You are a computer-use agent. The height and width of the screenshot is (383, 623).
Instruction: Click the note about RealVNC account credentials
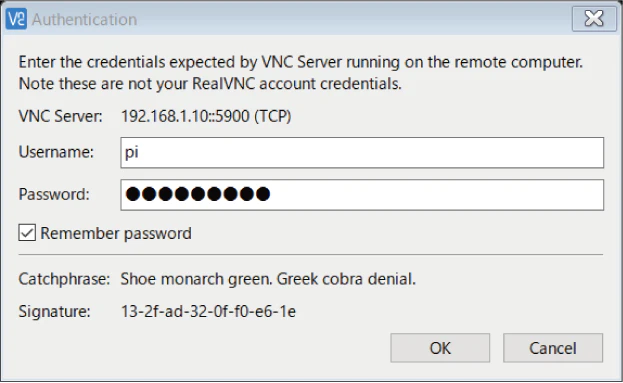click(x=210, y=84)
